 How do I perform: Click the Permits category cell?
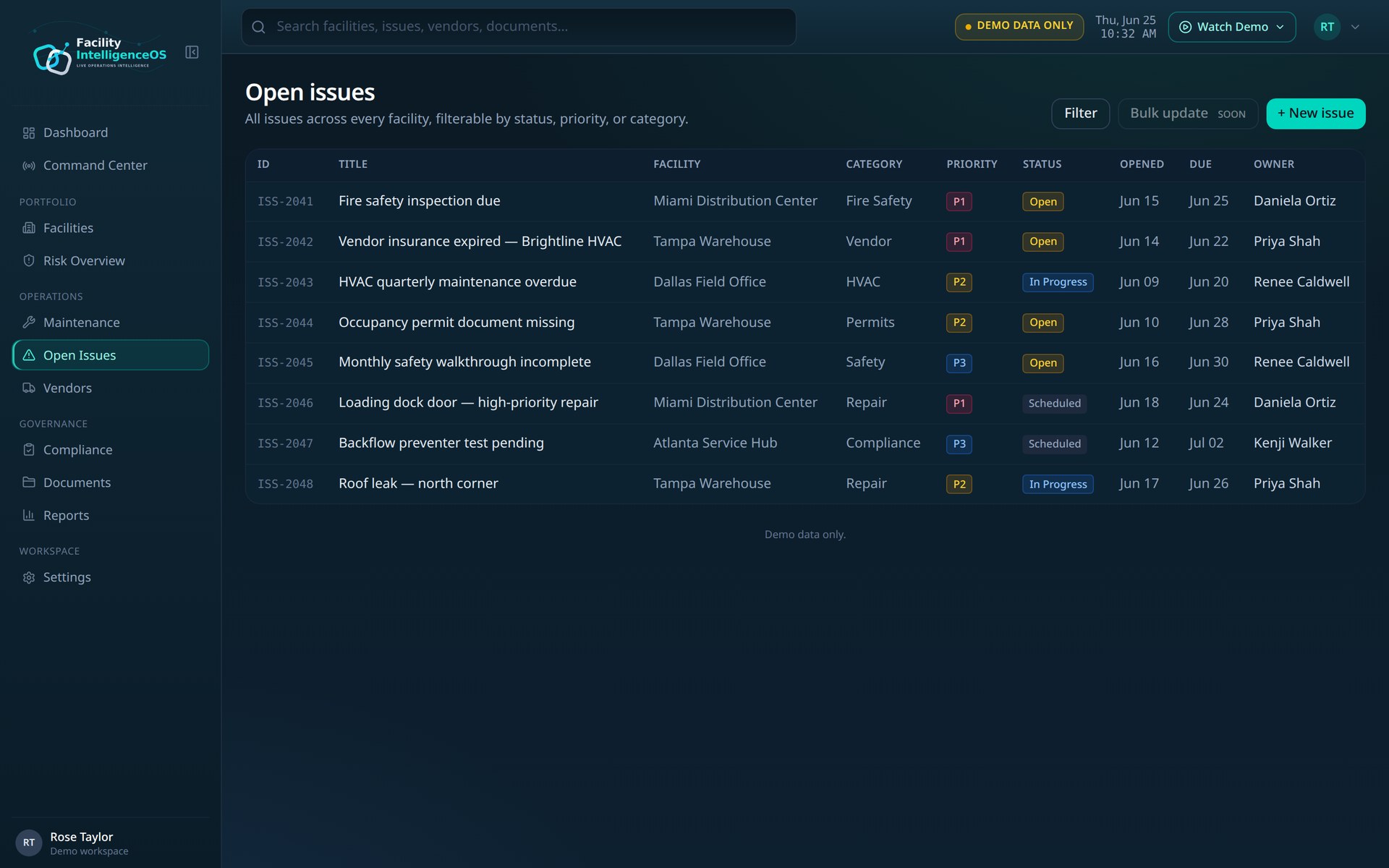pyautogui.click(x=870, y=323)
